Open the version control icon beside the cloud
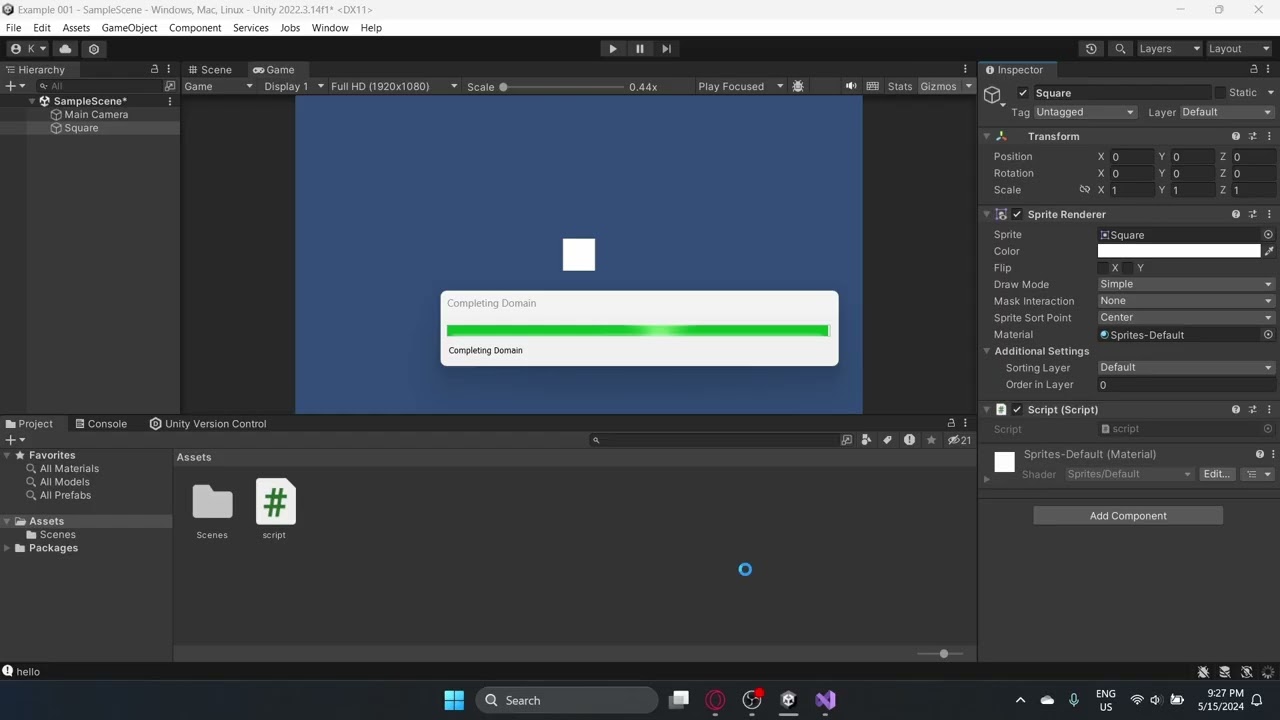1280x720 pixels. coord(94,48)
